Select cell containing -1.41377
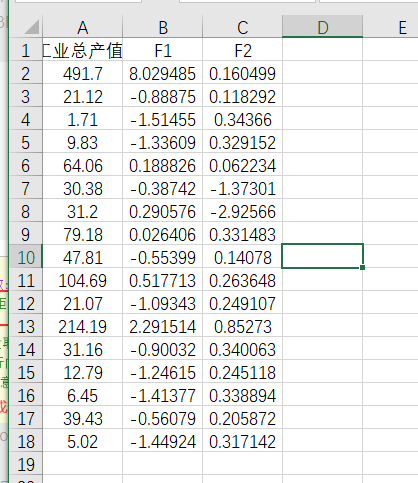 pyautogui.click(x=163, y=395)
